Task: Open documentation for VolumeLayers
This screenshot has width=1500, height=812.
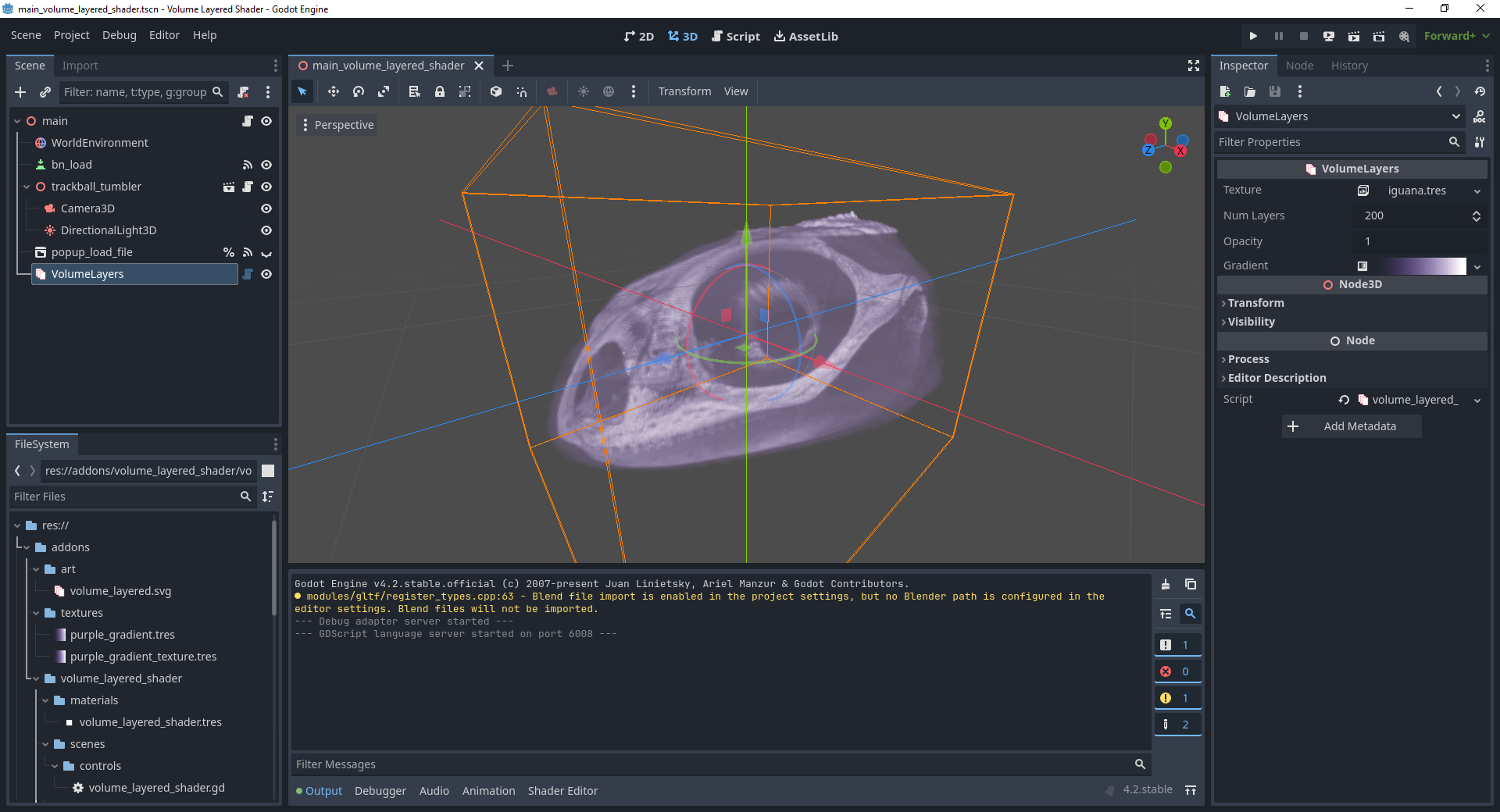Action: tap(1480, 116)
